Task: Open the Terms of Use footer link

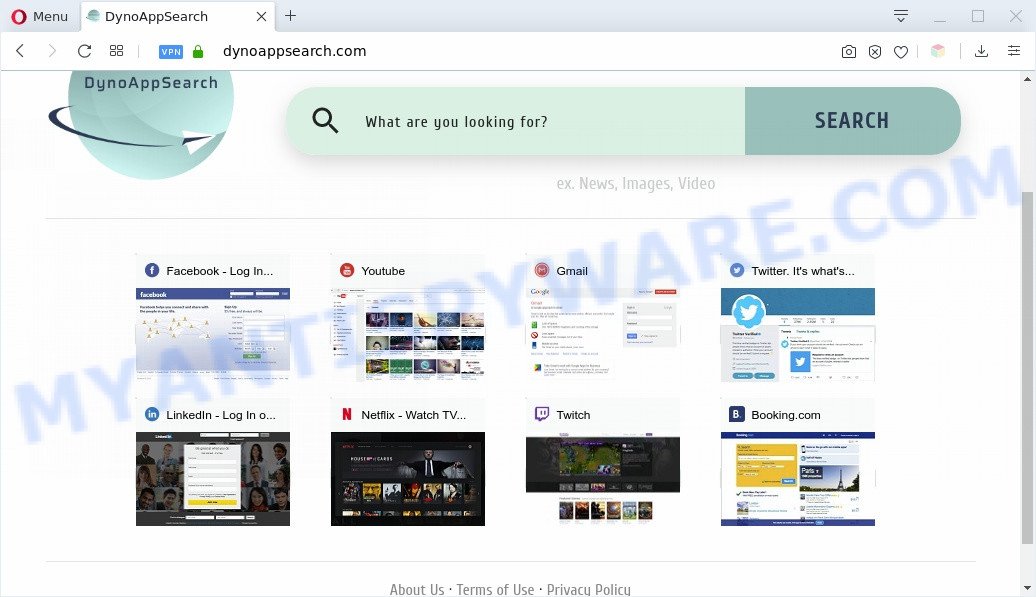Action: coord(496,589)
